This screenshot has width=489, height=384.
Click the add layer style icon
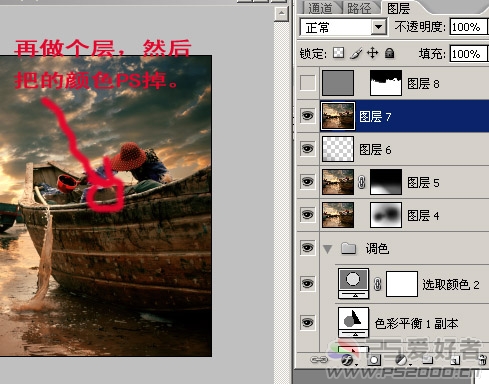[x=347, y=360]
